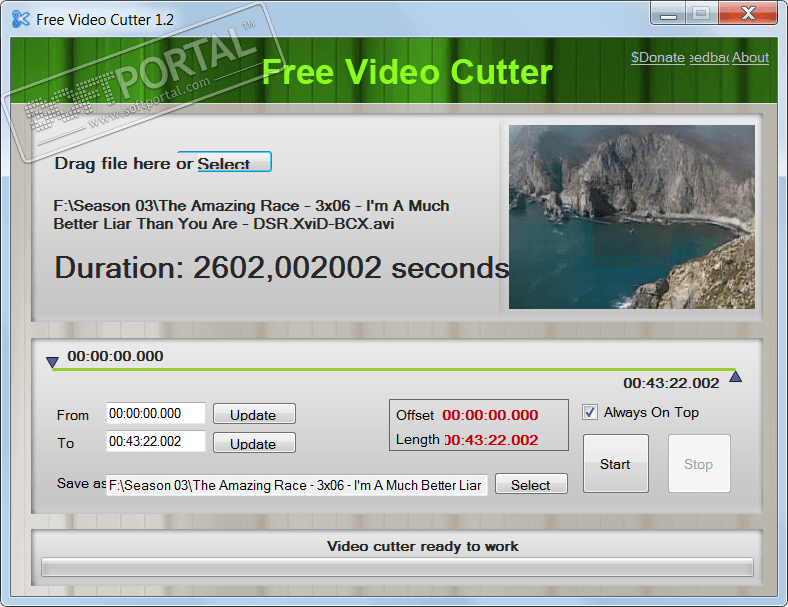Close the Free Video Cutter window
This screenshot has height=607, width=788.
[x=748, y=14]
